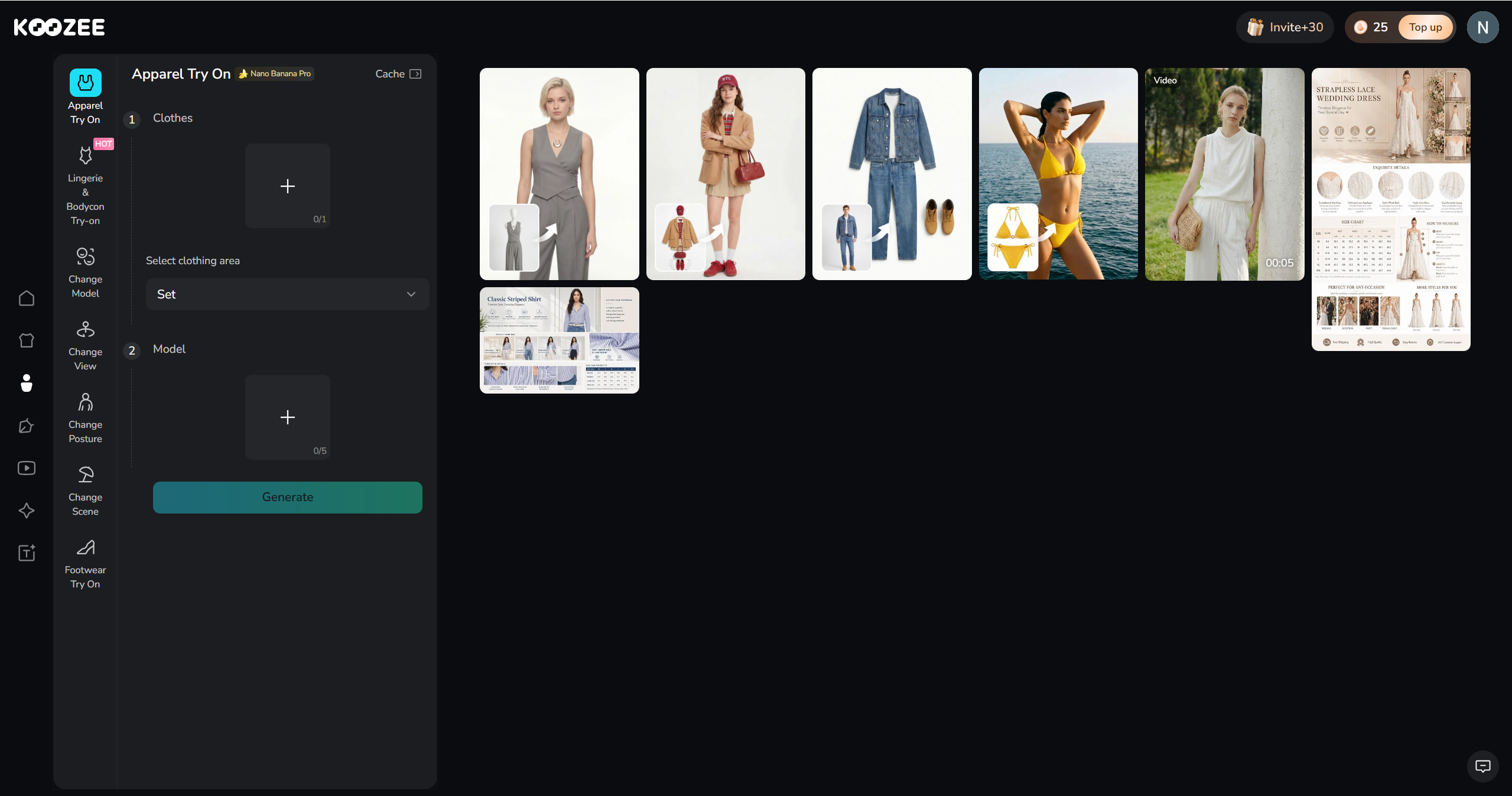This screenshot has height=796, width=1512.
Task: Select the Change Posture tool
Action: pyautogui.click(x=85, y=417)
